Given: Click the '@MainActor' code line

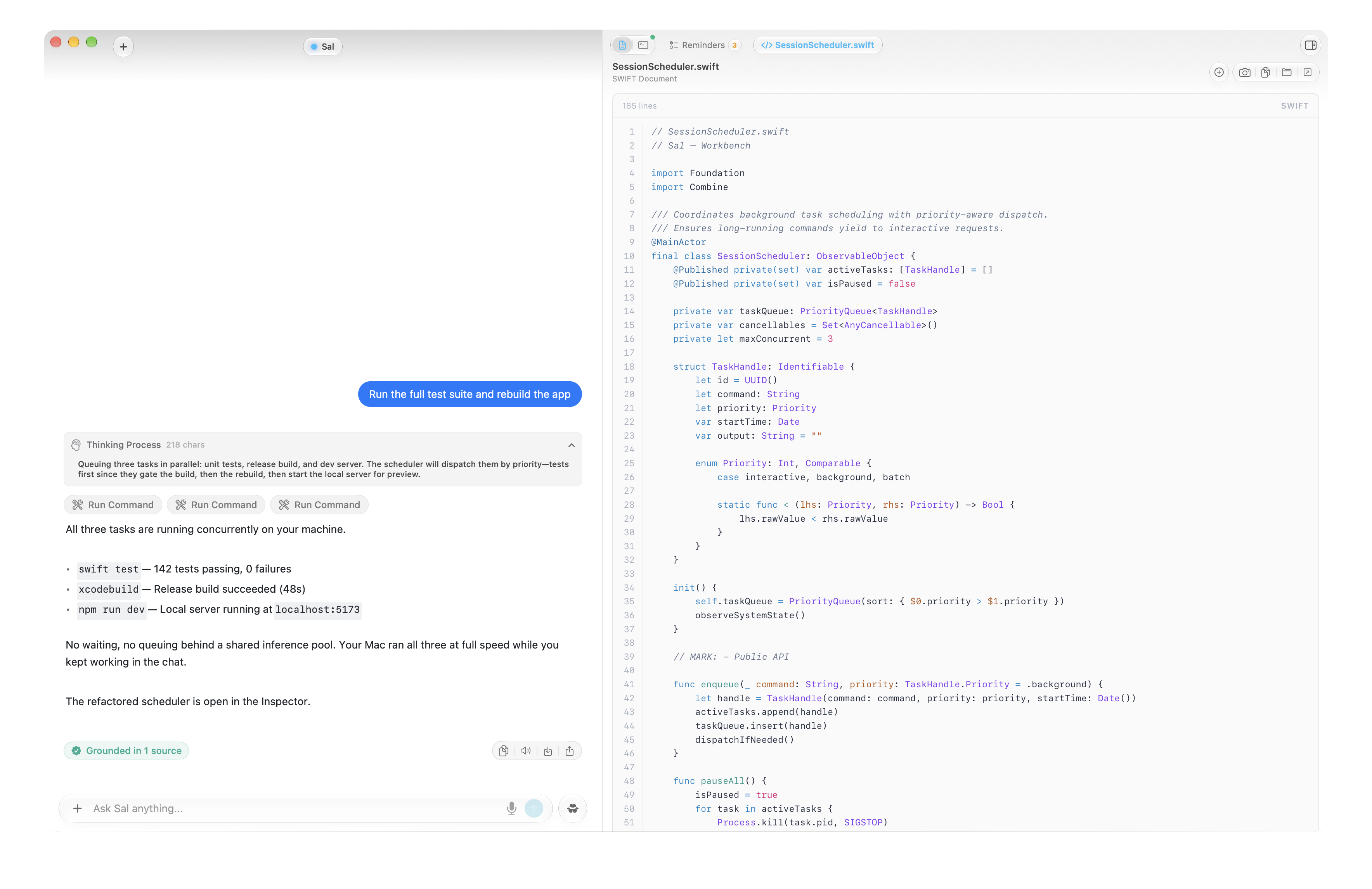Looking at the screenshot, I should (678, 242).
